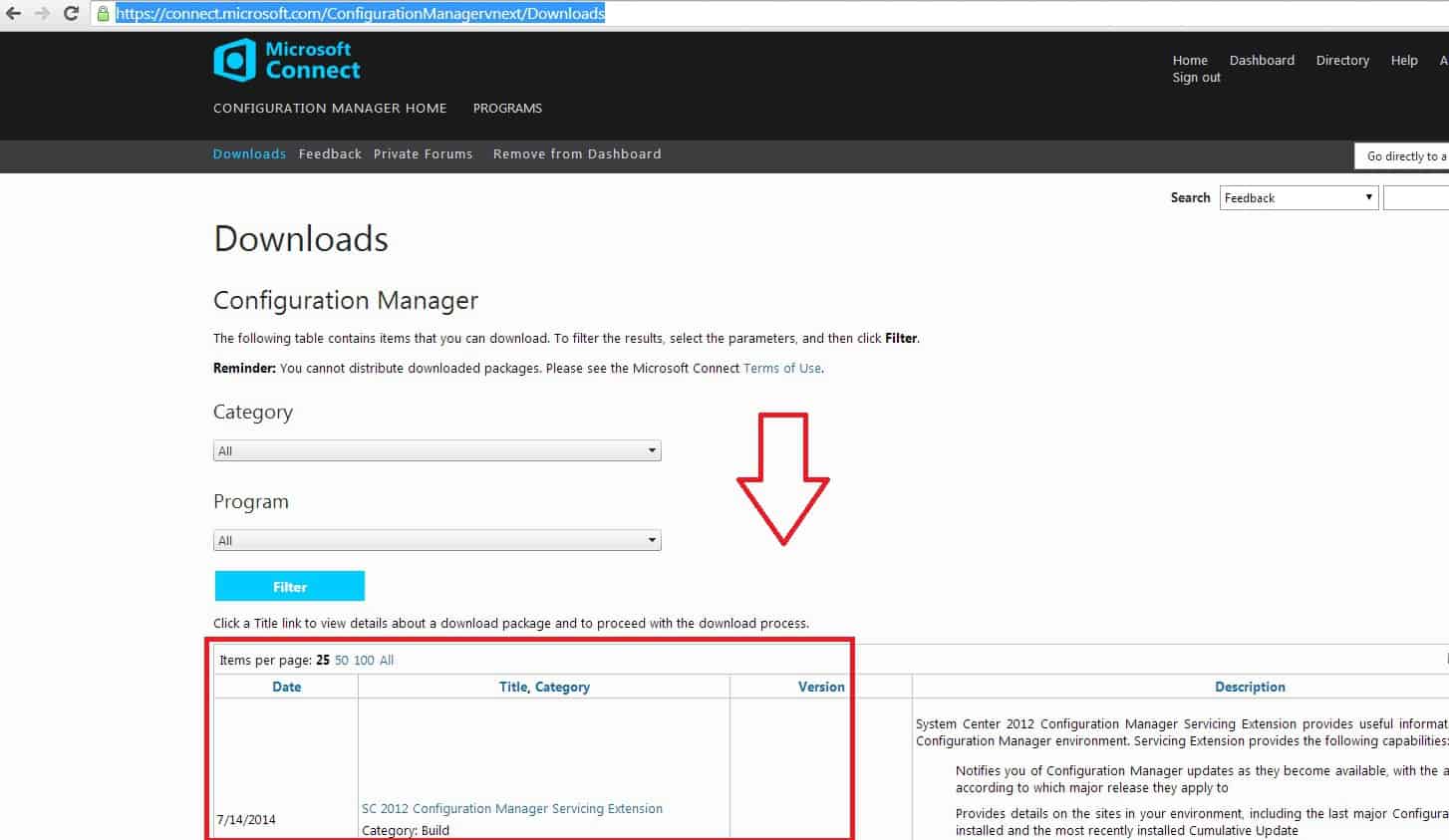
Task: Click the 'Downloads' page heading
Action: click(x=301, y=239)
